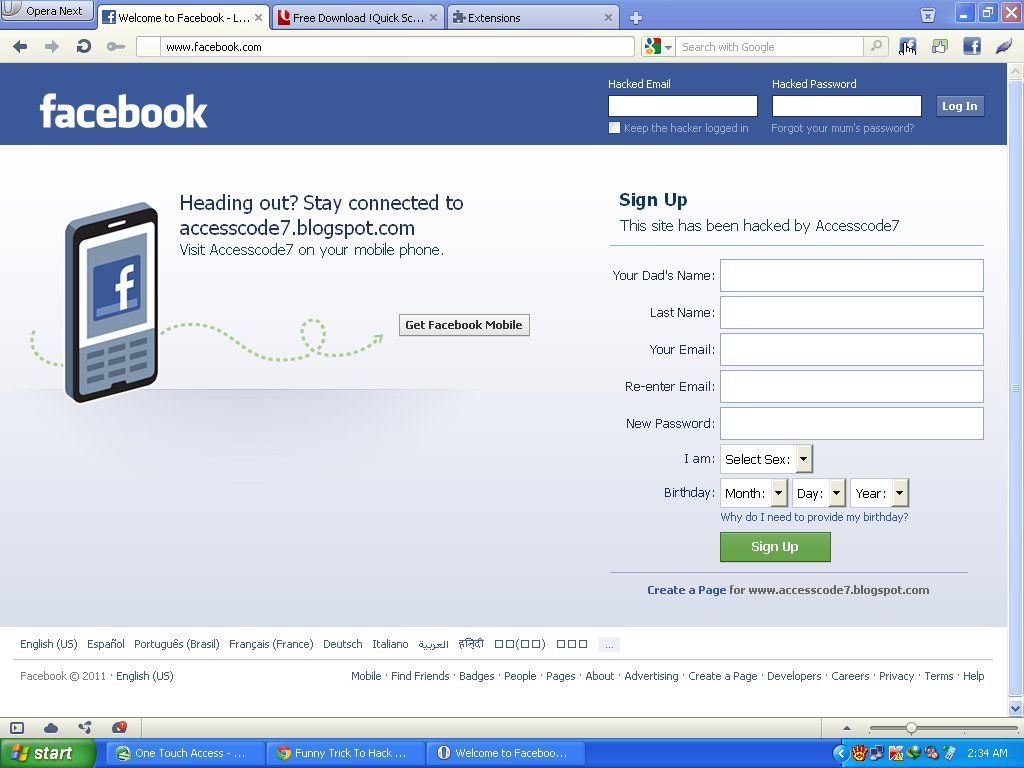The width and height of the screenshot is (1024, 768).
Task: Open the Help footer link
Action: [x=973, y=676]
